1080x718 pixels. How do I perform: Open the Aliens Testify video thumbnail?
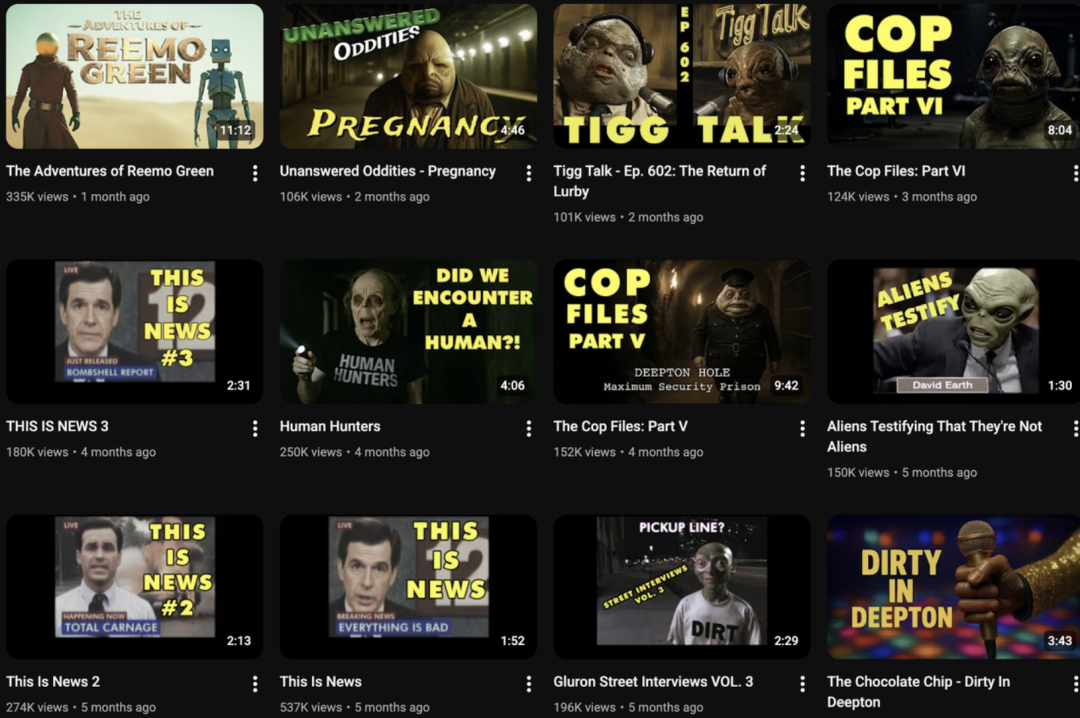pos(953,332)
